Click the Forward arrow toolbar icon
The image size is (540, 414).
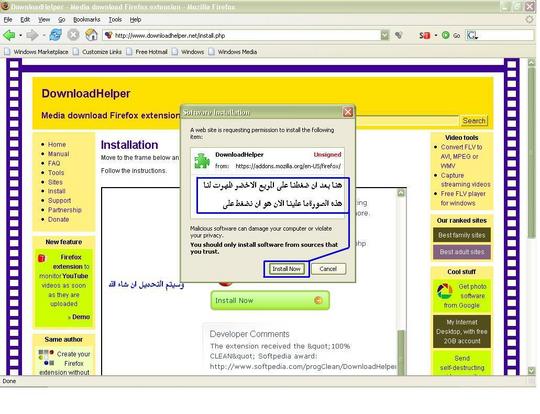click(32, 35)
